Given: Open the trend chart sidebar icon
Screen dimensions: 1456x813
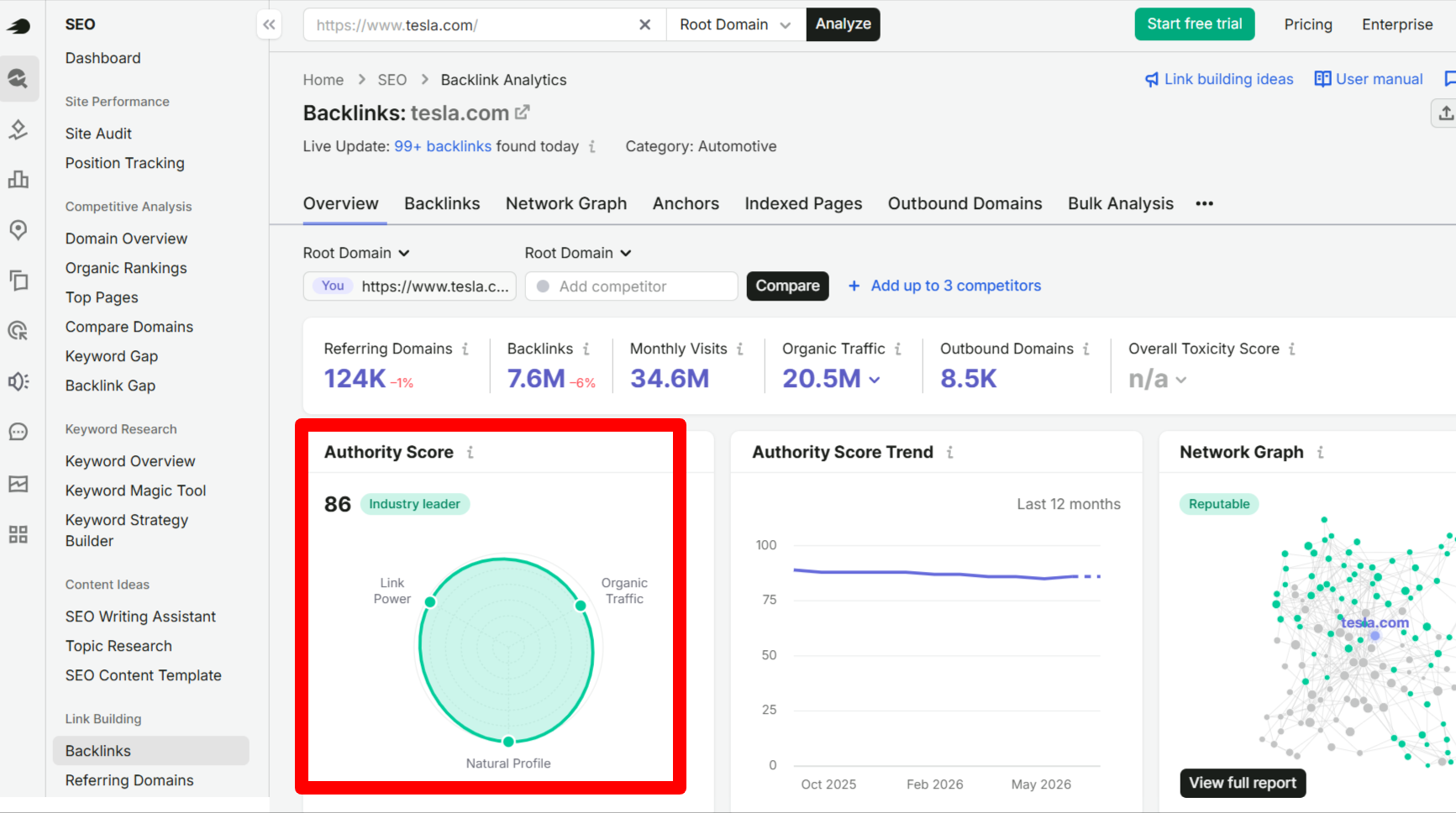Looking at the screenshot, I should point(18,484).
